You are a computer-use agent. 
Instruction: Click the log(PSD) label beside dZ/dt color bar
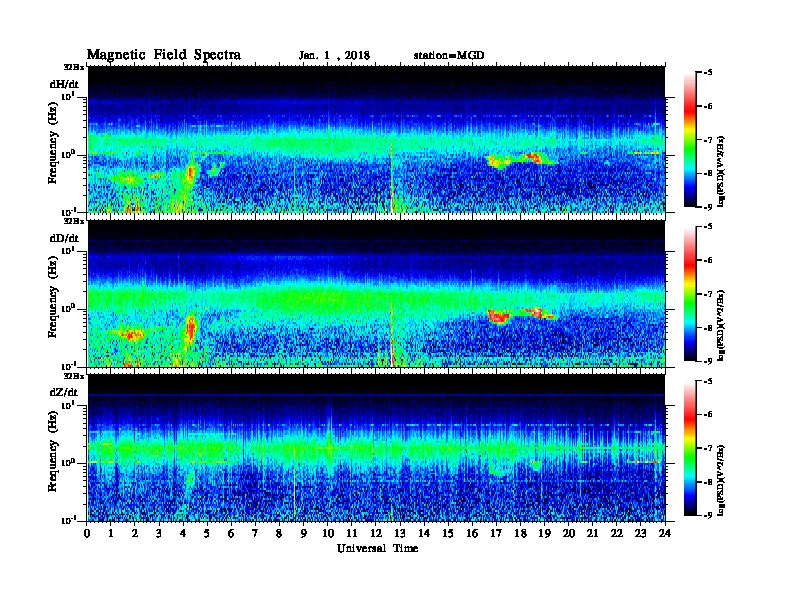tap(721, 480)
